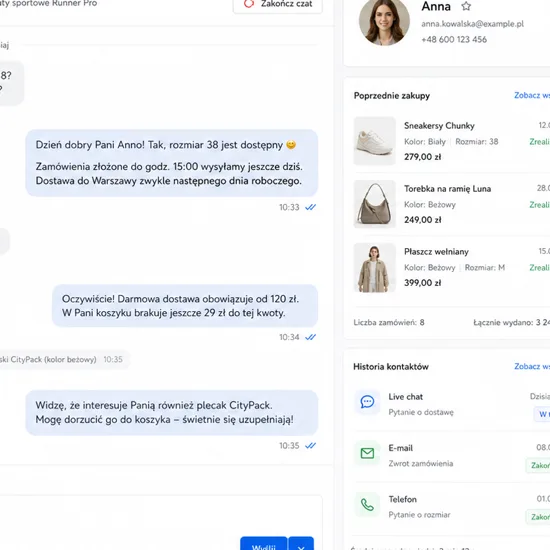The width and height of the screenshot is (550, 550).
Task: Select phone number +48 600 123 456
Action: [x=454, y=39]
